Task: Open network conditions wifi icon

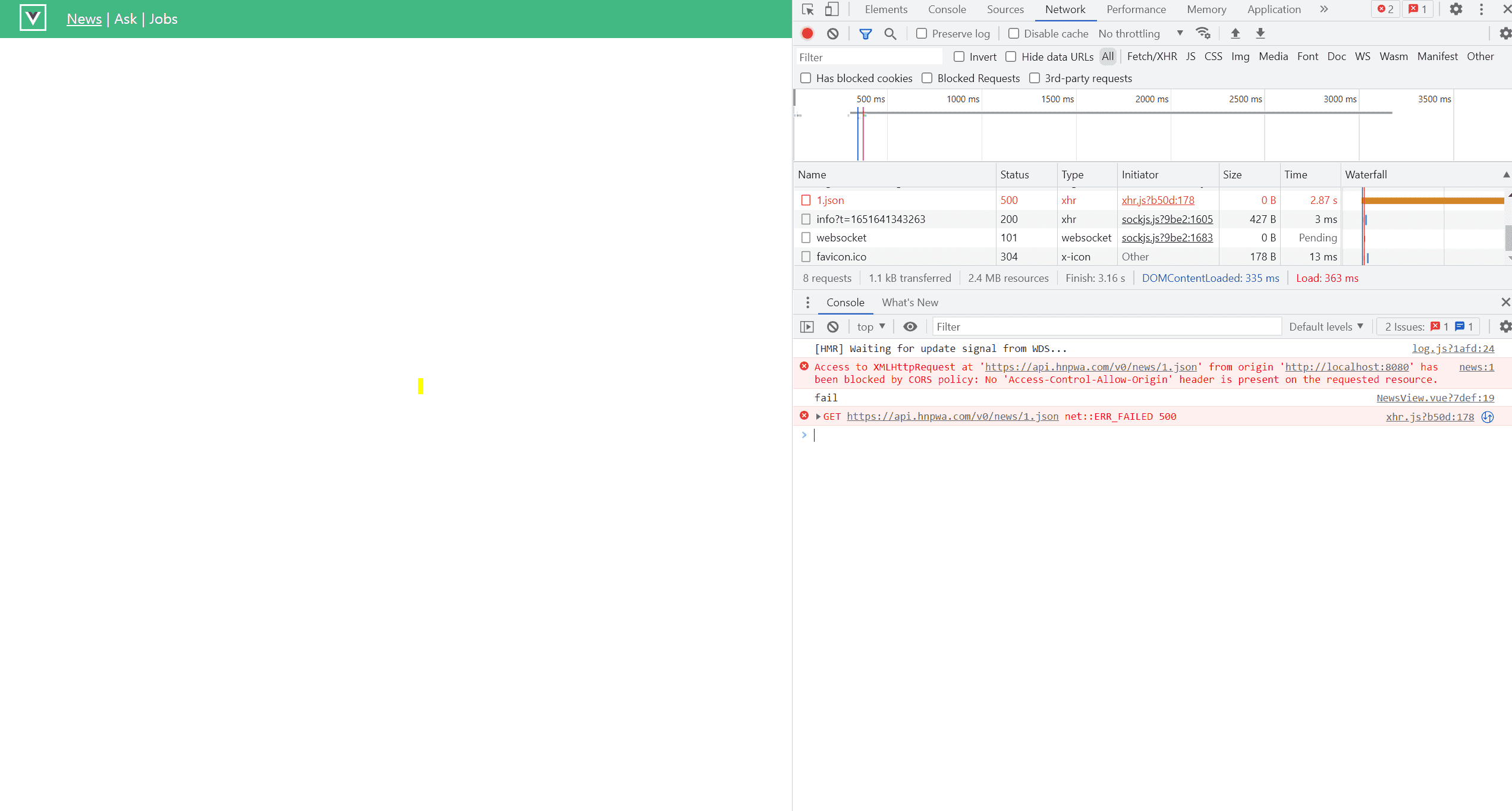Action: (1203, 34)
